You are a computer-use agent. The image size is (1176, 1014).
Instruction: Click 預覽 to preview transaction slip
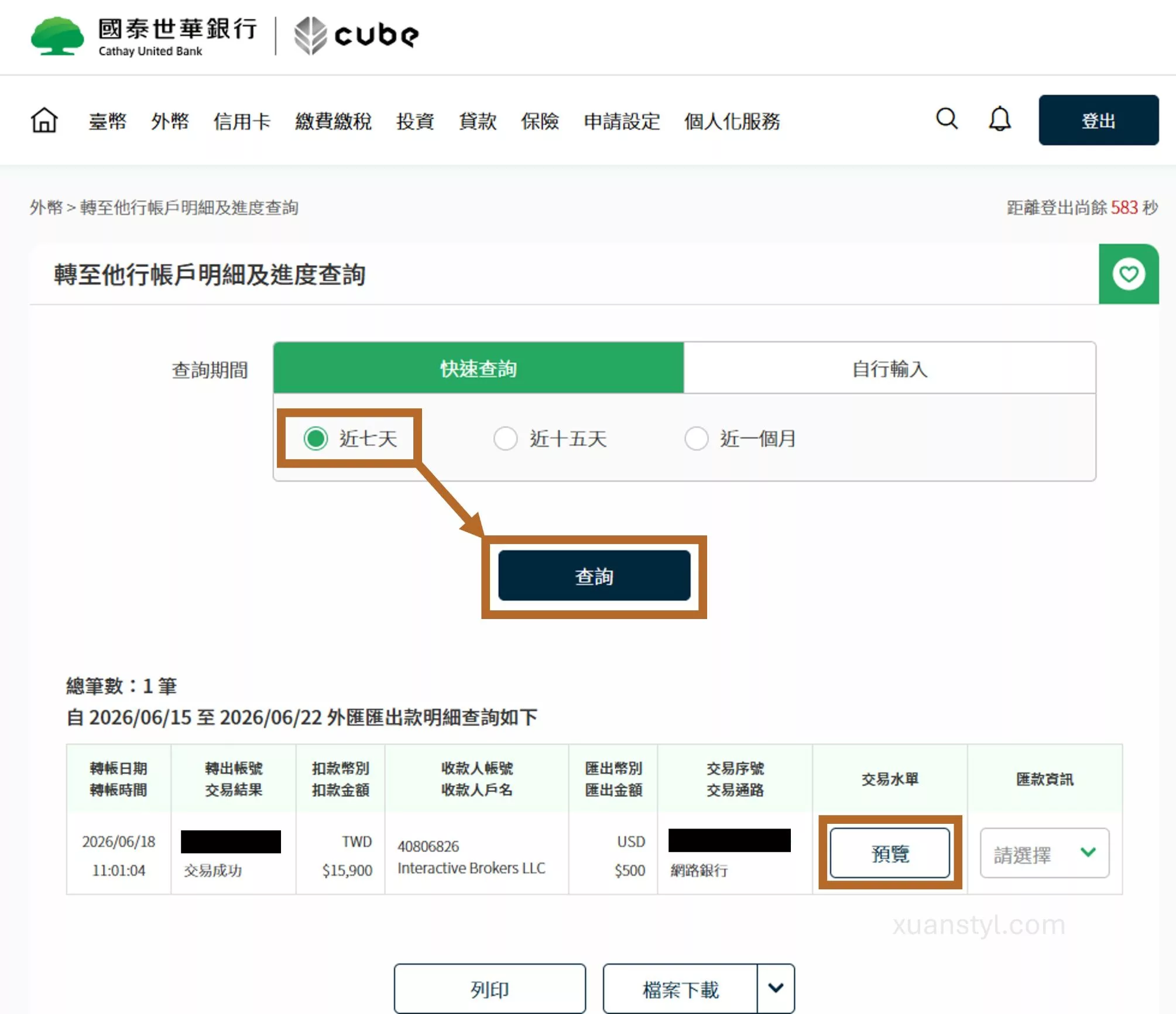890,853
